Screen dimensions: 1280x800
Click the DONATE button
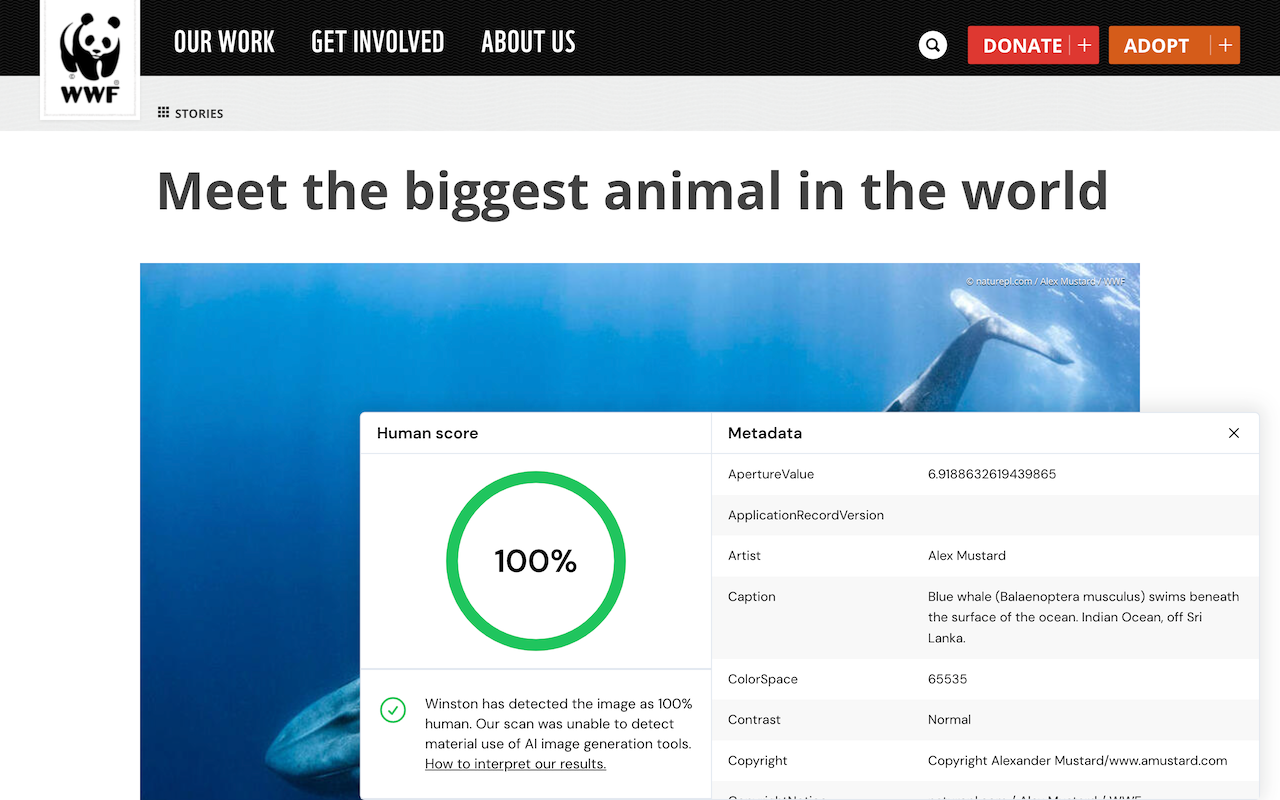(1023, 45)
